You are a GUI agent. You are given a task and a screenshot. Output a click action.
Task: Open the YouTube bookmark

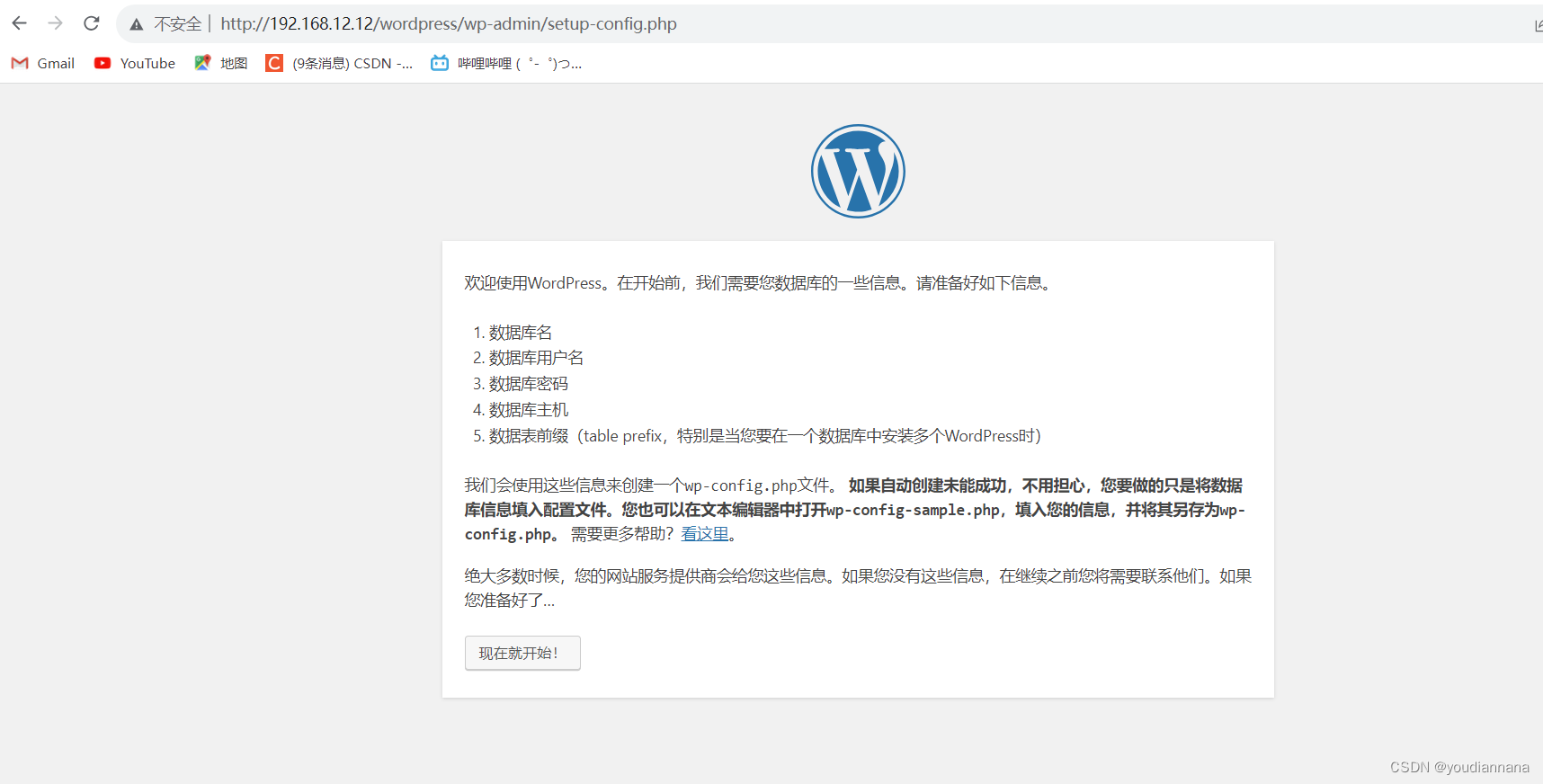click(135, 63)
